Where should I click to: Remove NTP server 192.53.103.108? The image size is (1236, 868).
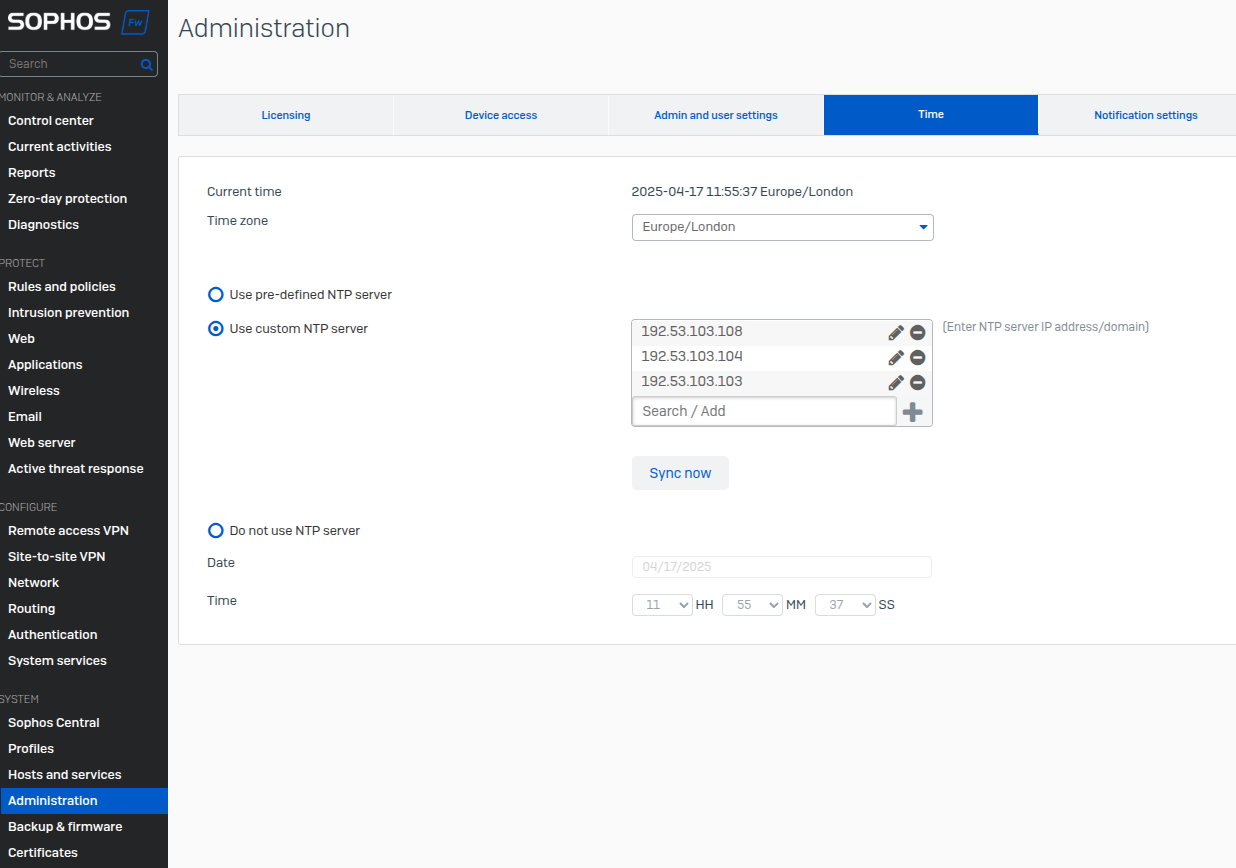click(917, 333)
